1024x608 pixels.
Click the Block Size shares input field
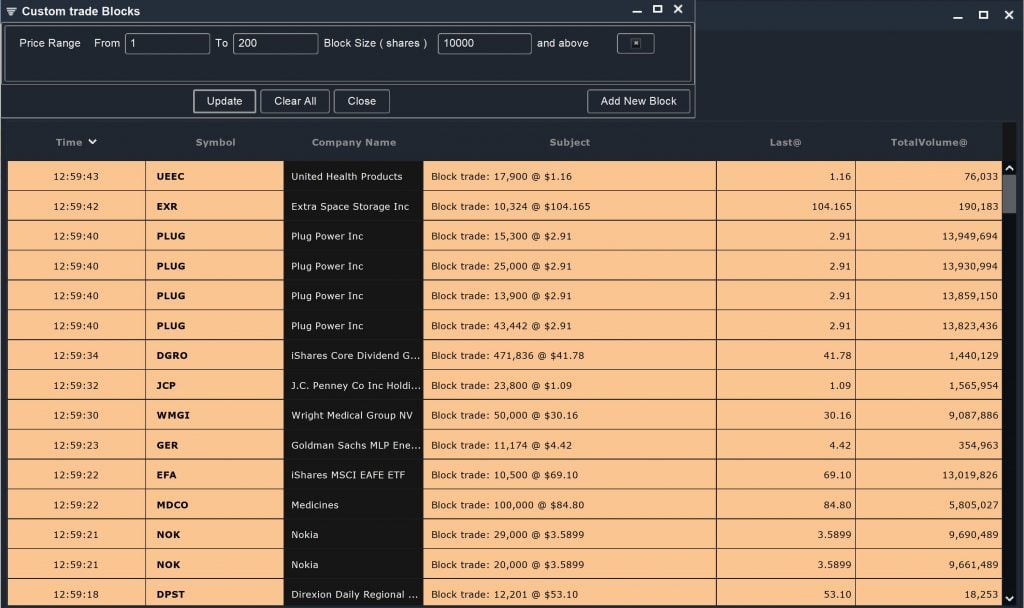(x=484, y=43)
